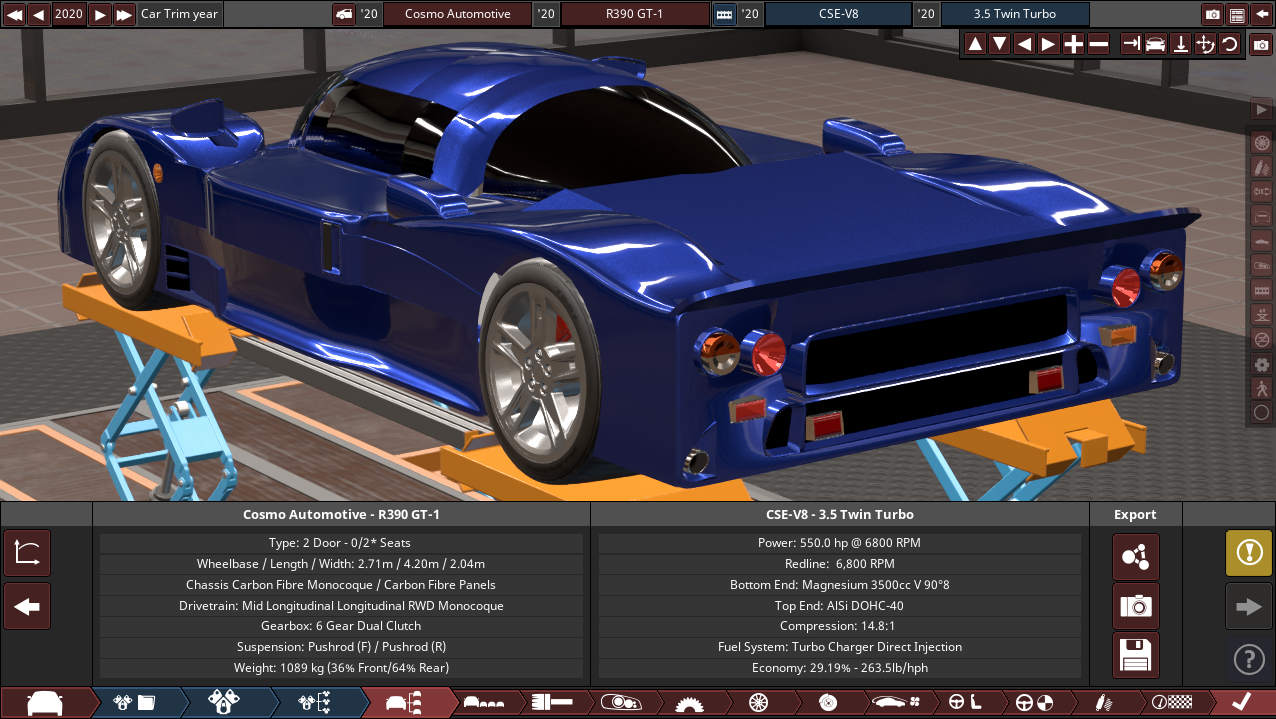Screen dimensions: 1276x719
Task: Click the share nodes export button
Action: (x=1136, y=557)
